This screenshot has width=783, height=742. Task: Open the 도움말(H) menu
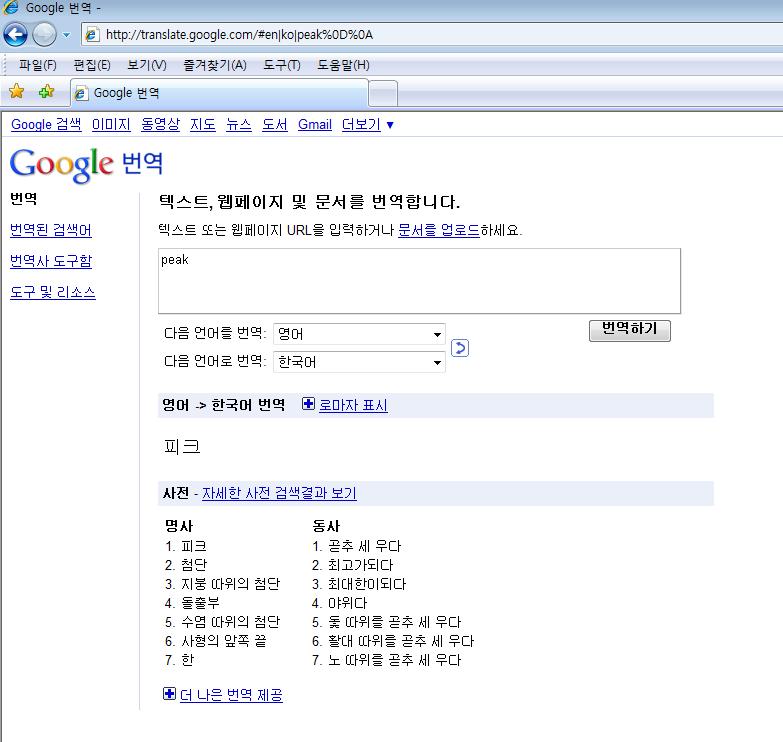343,65
